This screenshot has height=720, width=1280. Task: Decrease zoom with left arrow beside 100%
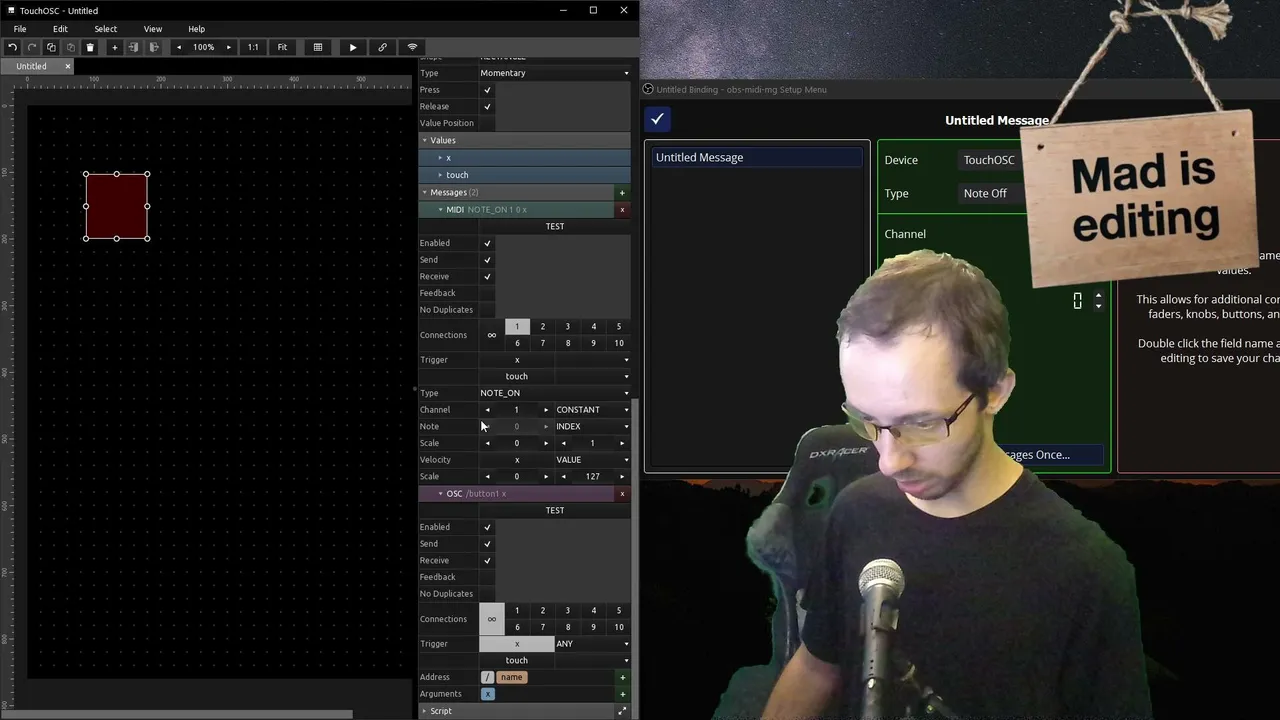pos(179,47)
